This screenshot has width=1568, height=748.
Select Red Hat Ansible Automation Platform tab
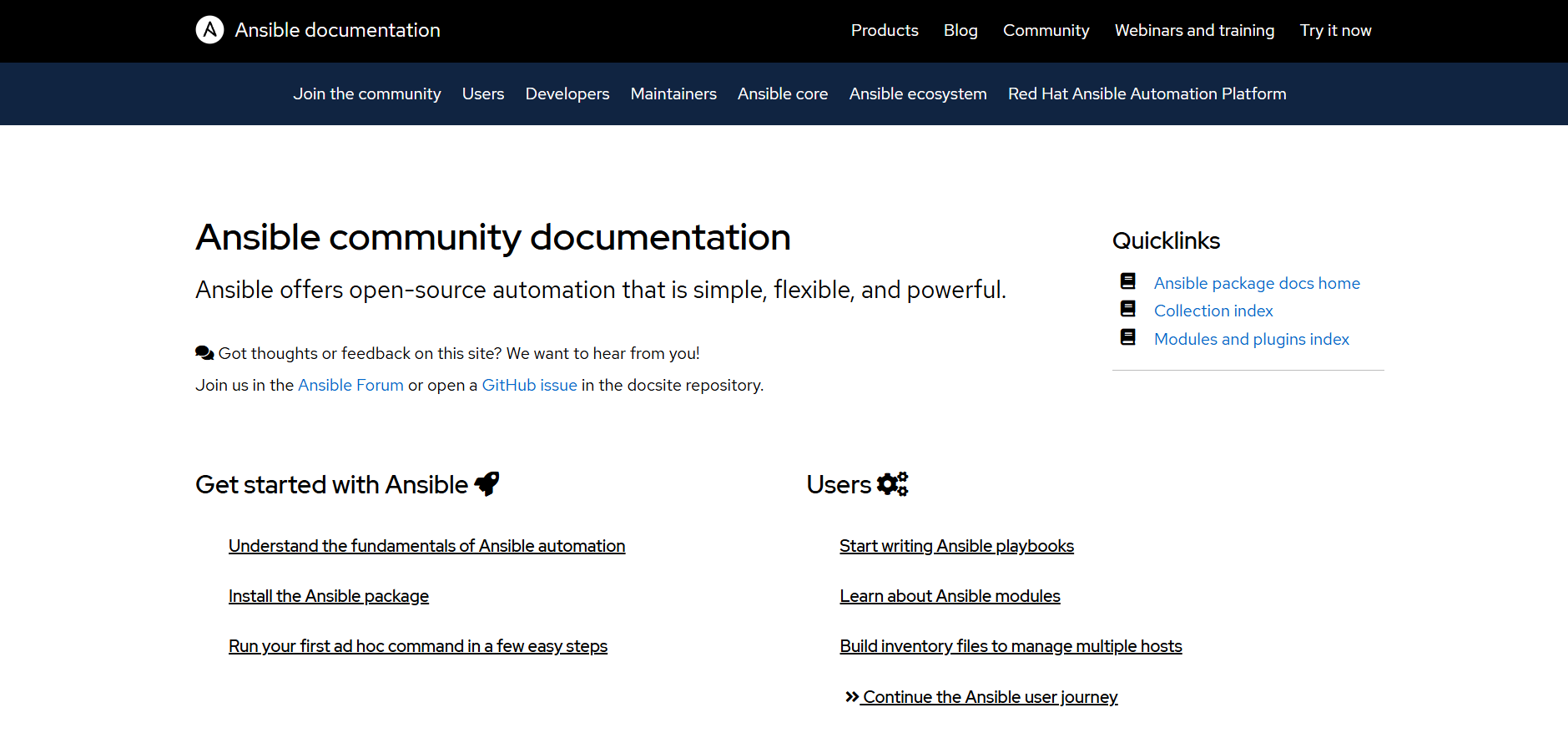1147,94
